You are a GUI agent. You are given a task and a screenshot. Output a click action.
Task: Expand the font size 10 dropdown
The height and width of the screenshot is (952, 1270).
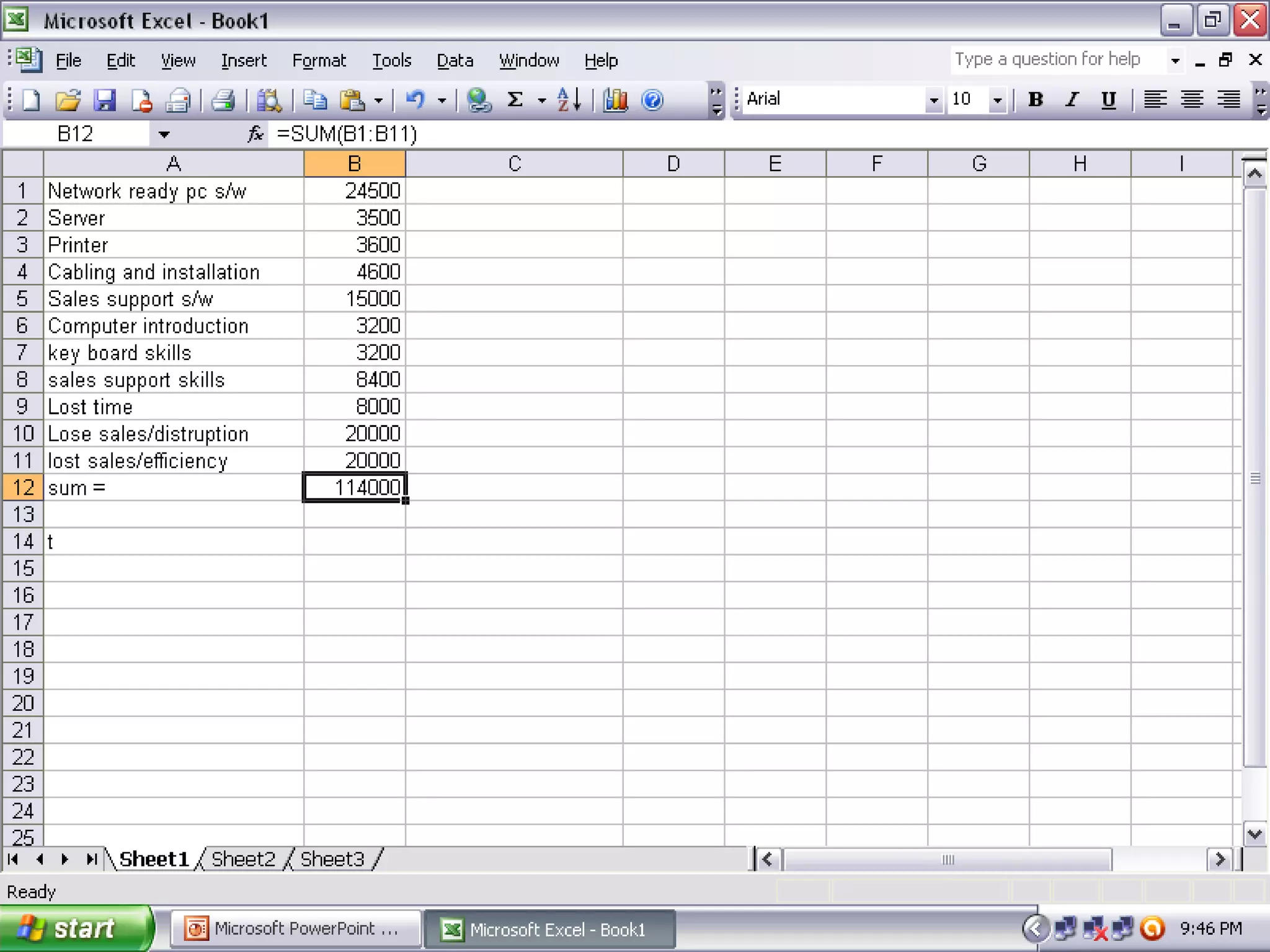[x=997, y=100]
